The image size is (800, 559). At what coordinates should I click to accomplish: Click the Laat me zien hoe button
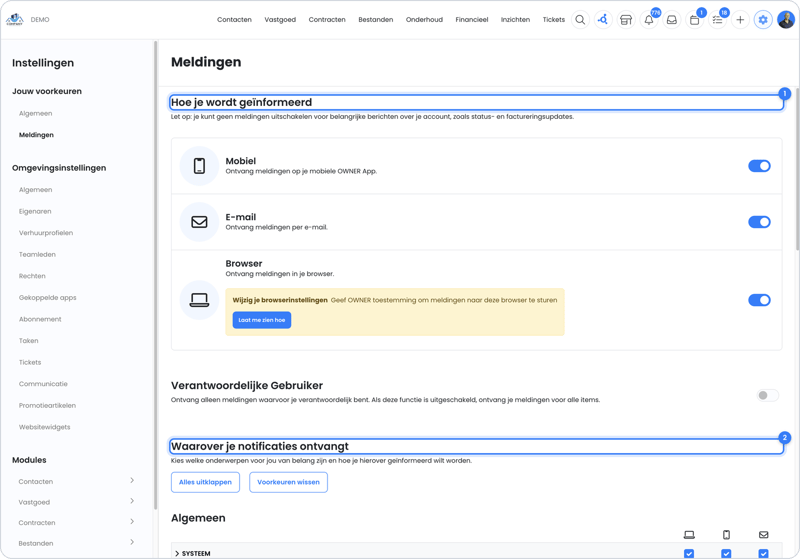click(x=262, y=320)
